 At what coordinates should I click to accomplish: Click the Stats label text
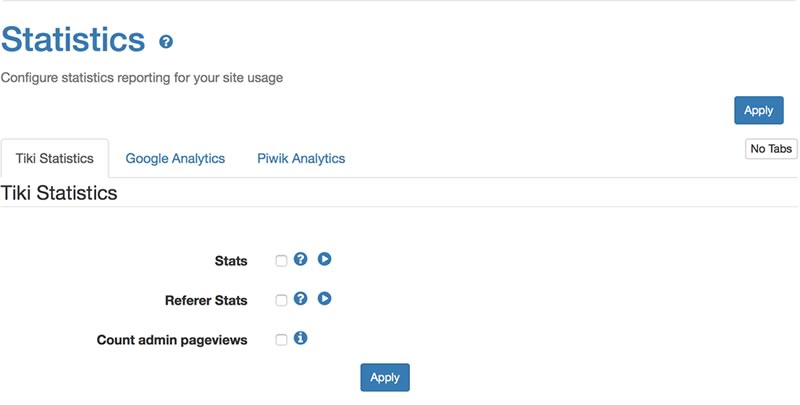pos(231,261)
